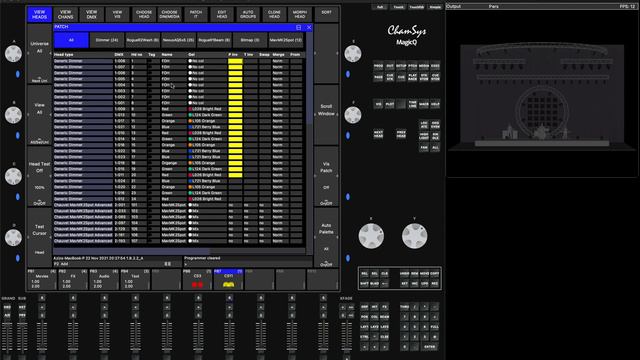Click encoder wheel A on left side

pos(13,53)
